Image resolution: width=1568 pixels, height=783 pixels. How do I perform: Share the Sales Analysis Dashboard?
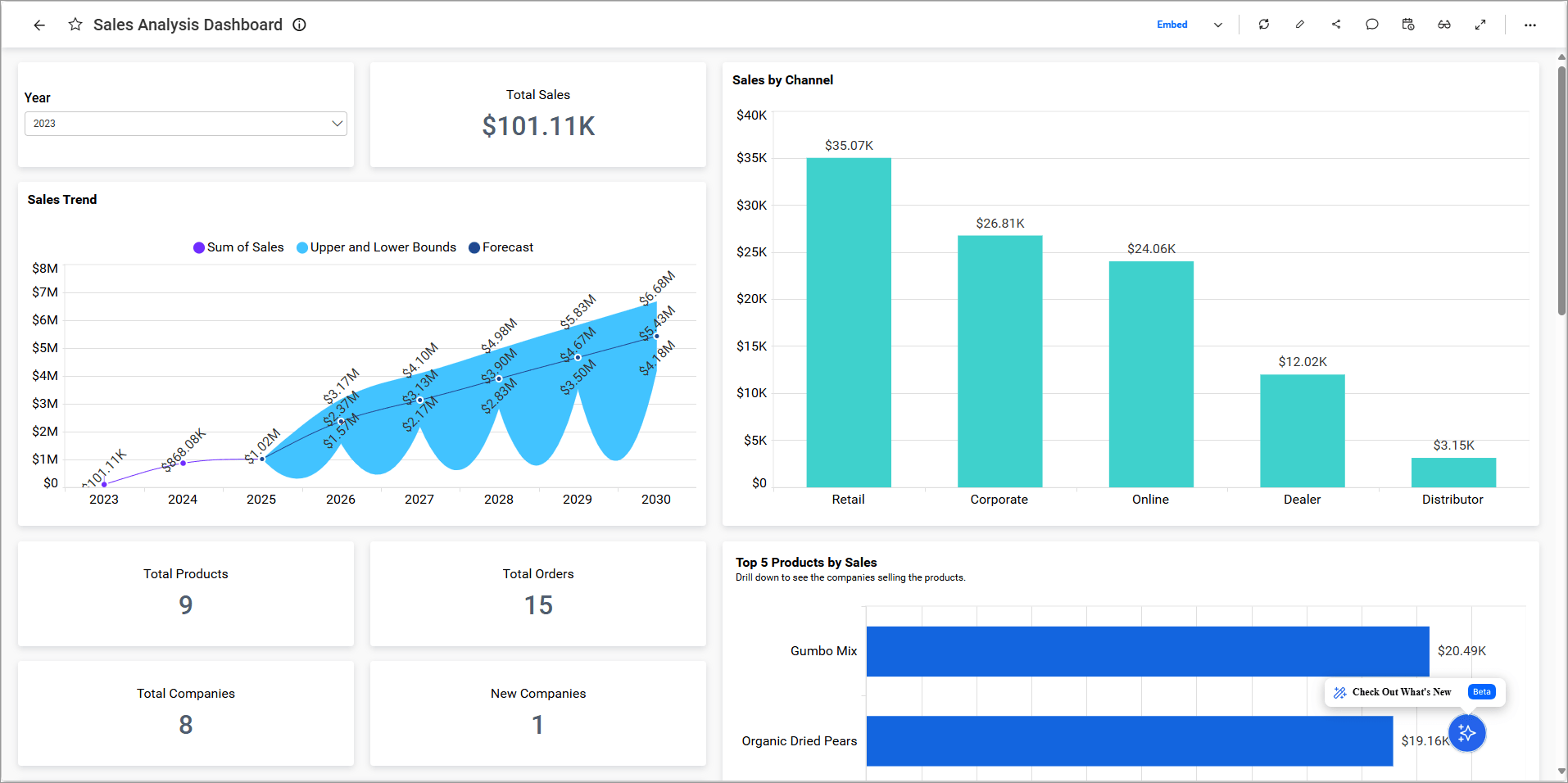coord(1336,25)
